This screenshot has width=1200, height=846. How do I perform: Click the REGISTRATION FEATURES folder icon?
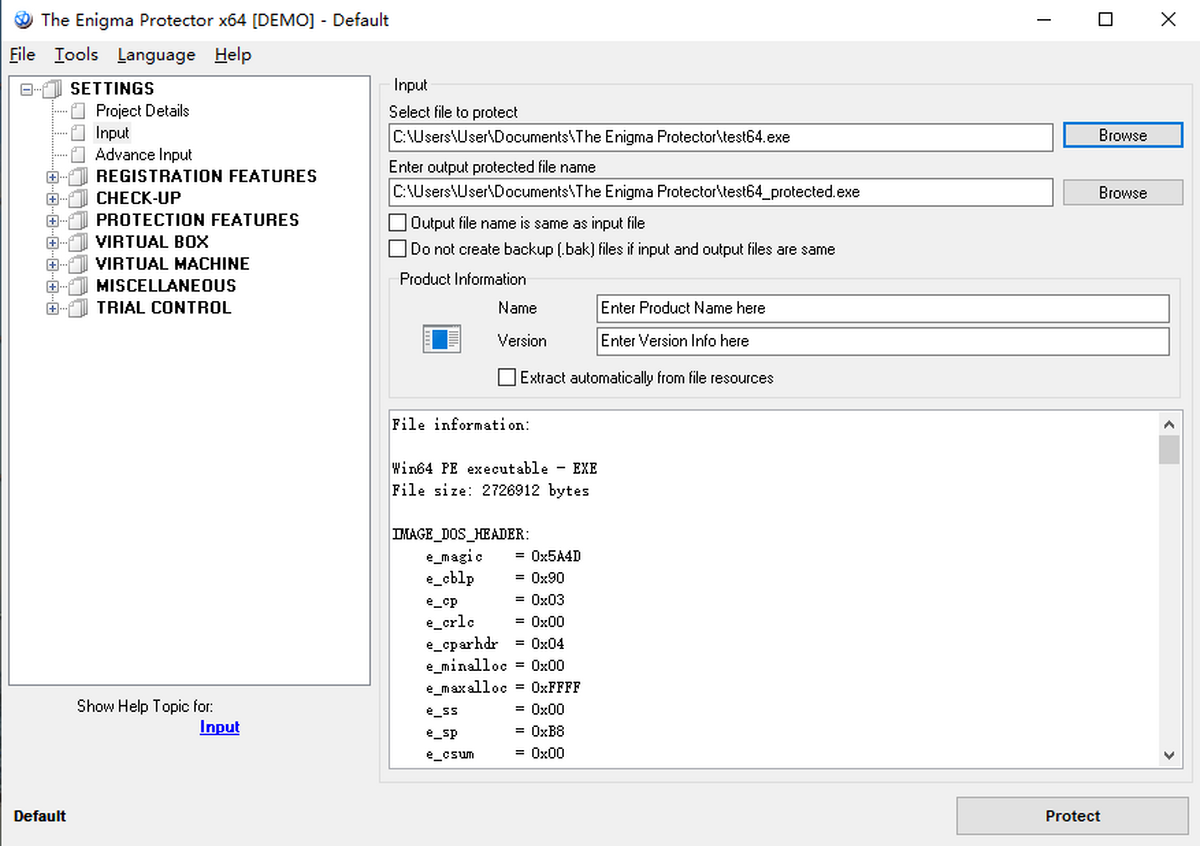[x=78, y=177]
